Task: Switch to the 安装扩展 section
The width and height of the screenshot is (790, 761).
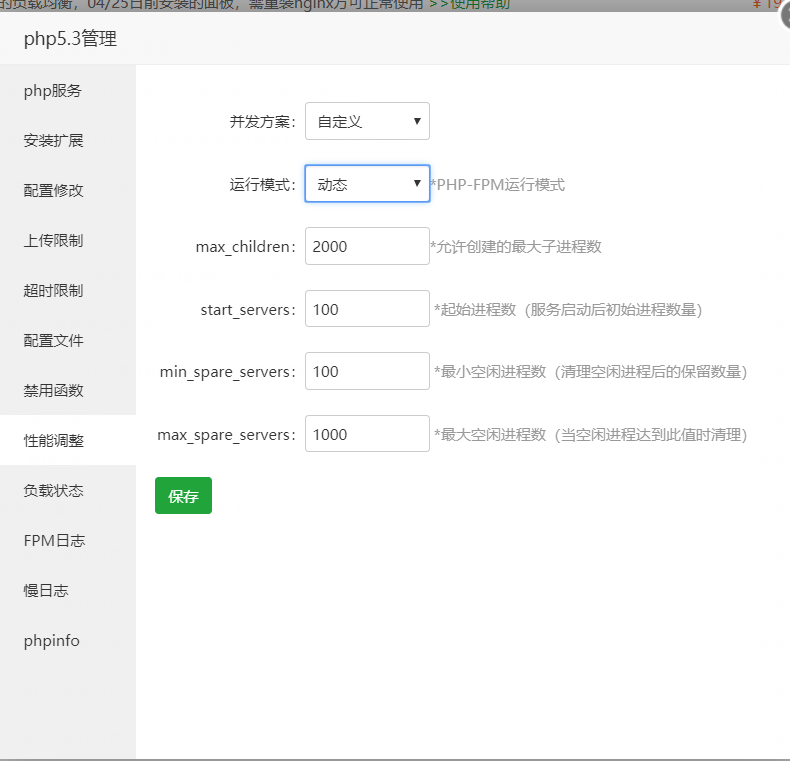Action: (53, 141)
